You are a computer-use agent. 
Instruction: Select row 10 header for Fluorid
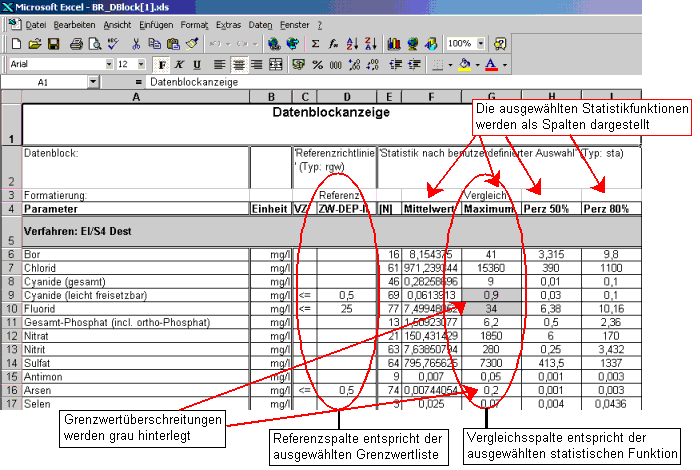pyautogui.click(x=10, y=310)
